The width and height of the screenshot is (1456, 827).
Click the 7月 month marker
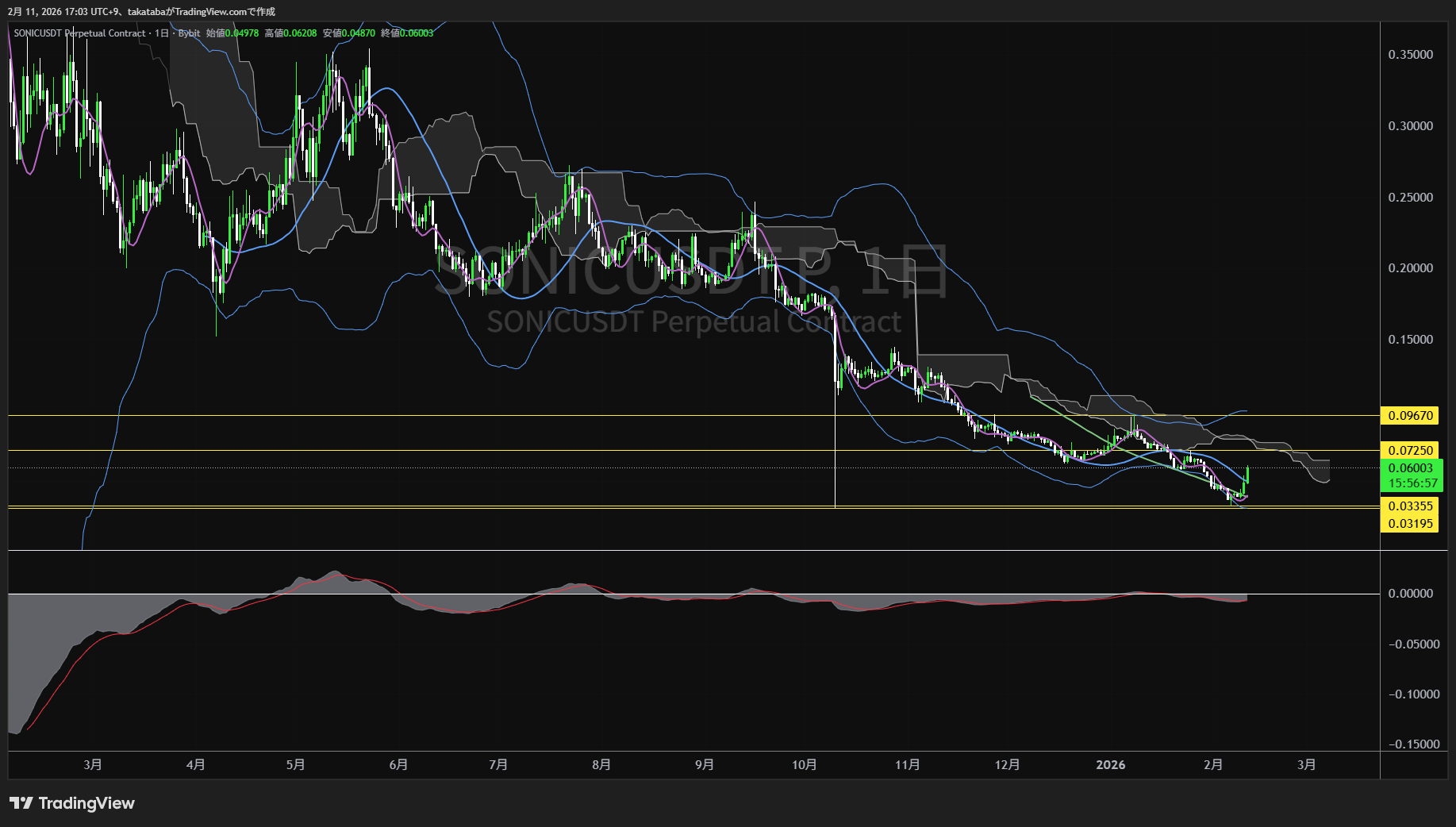[x=498, y=764]
